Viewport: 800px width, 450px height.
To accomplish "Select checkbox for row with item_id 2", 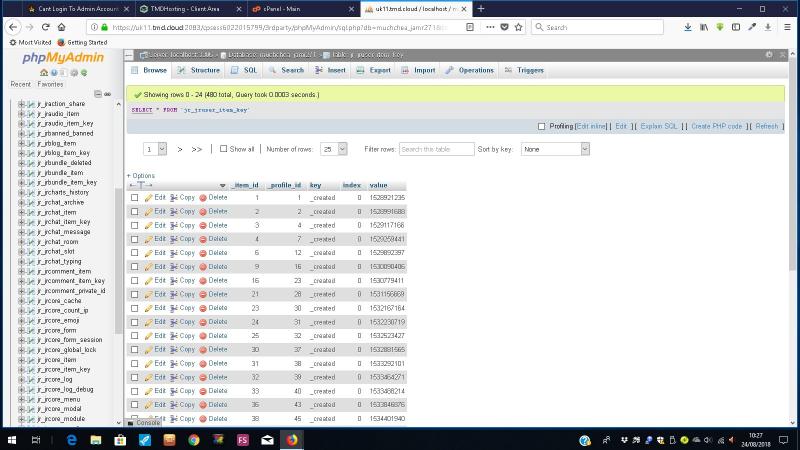I will point(135,212).
